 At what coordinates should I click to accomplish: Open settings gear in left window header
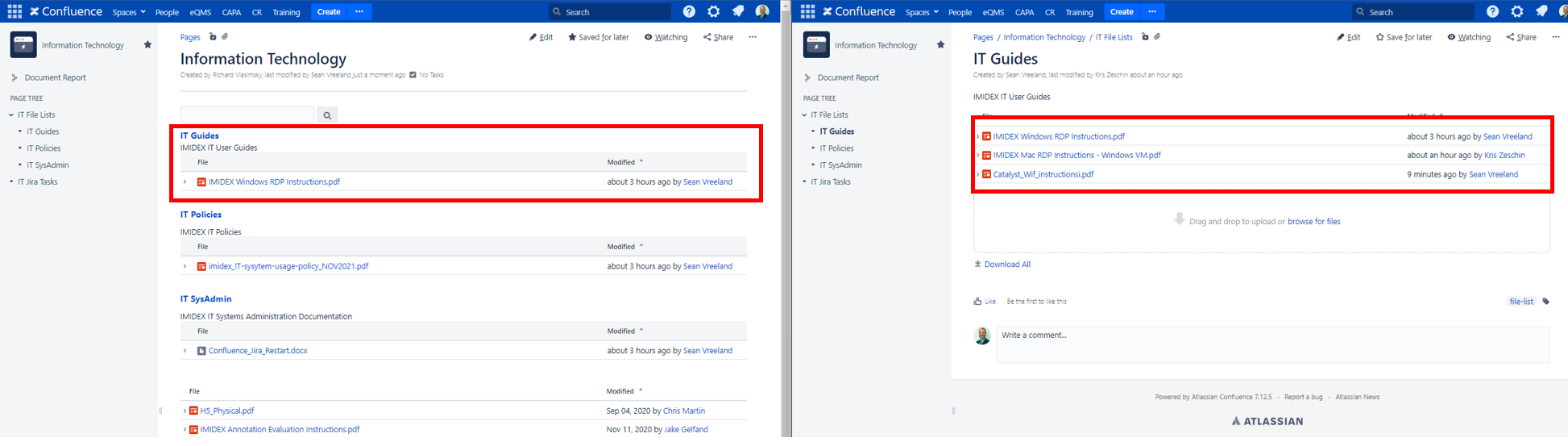click(x=713, y=12)
